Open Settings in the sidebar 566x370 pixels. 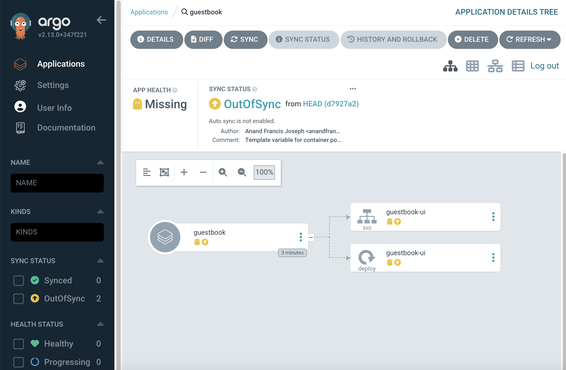coord(53,85)
